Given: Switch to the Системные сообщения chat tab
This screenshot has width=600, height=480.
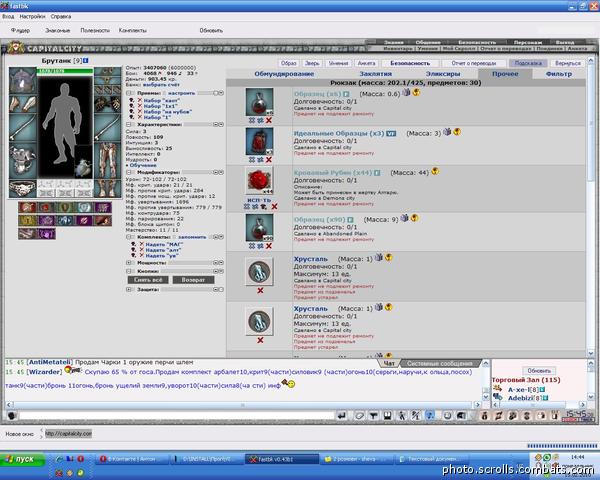Looking at the screenshot, I should pos(439,363).
